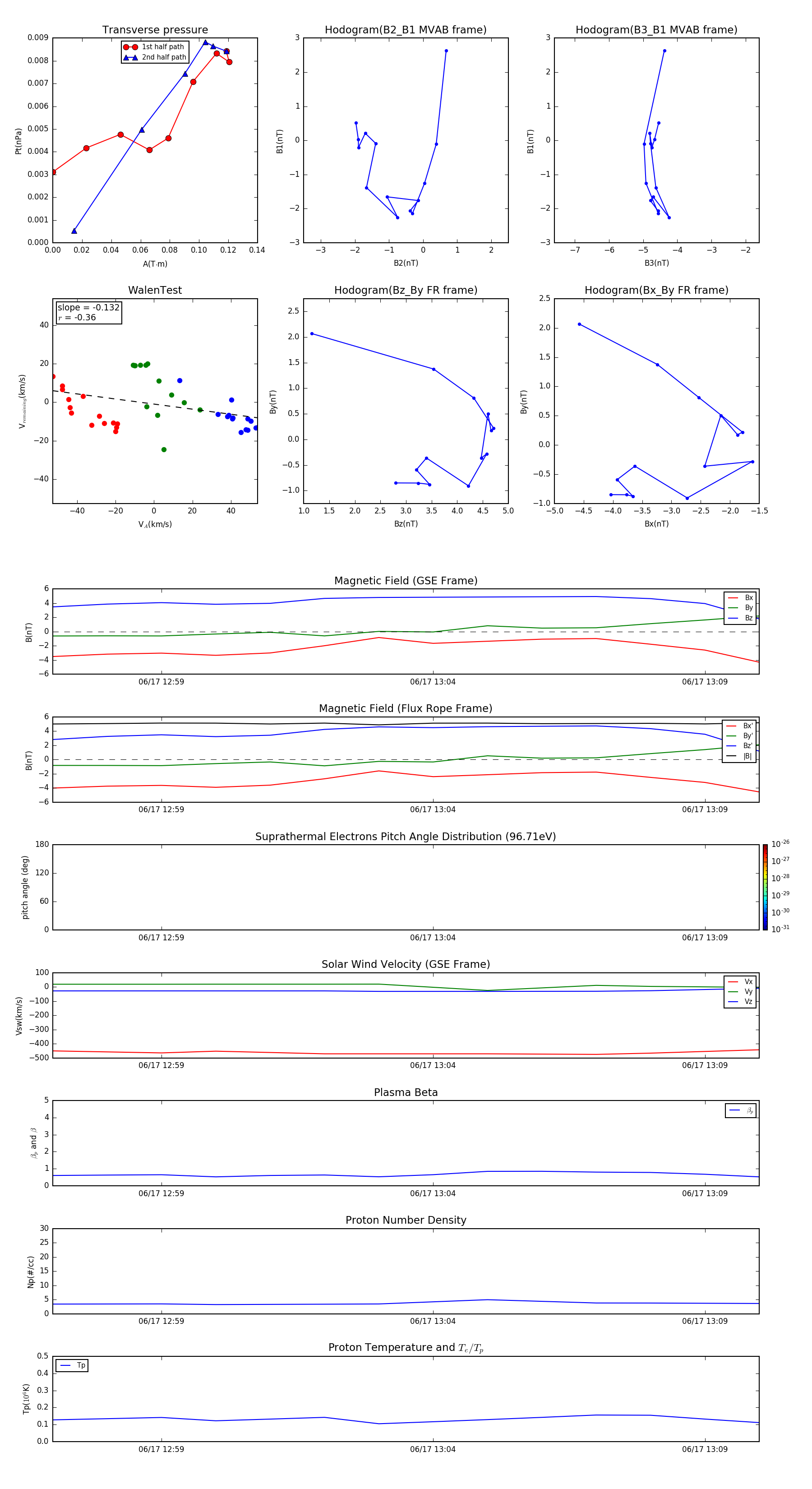This screenshot has width=812, height=1489.
Task: Click the pitch angle color scale bar
Action: coord(765,887)
